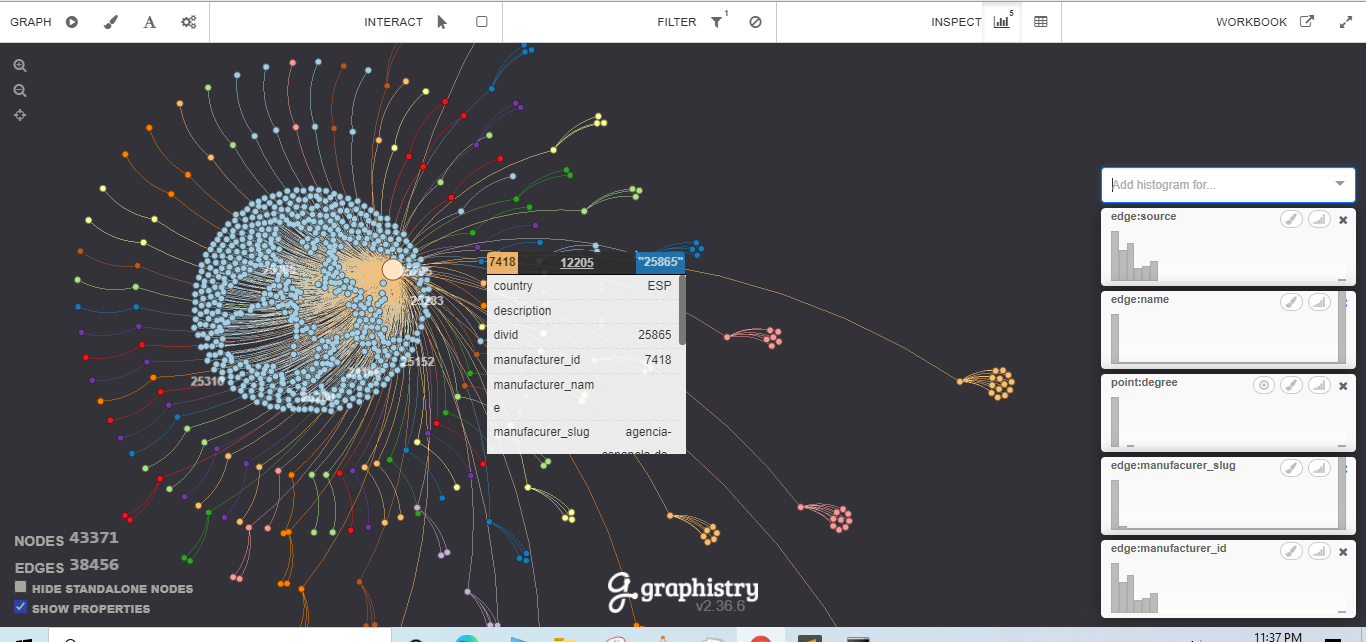The width and height of the screenshot is (1366, 642).
Task: Open the exclusions circle-slash icon
Action: point(755,22)
